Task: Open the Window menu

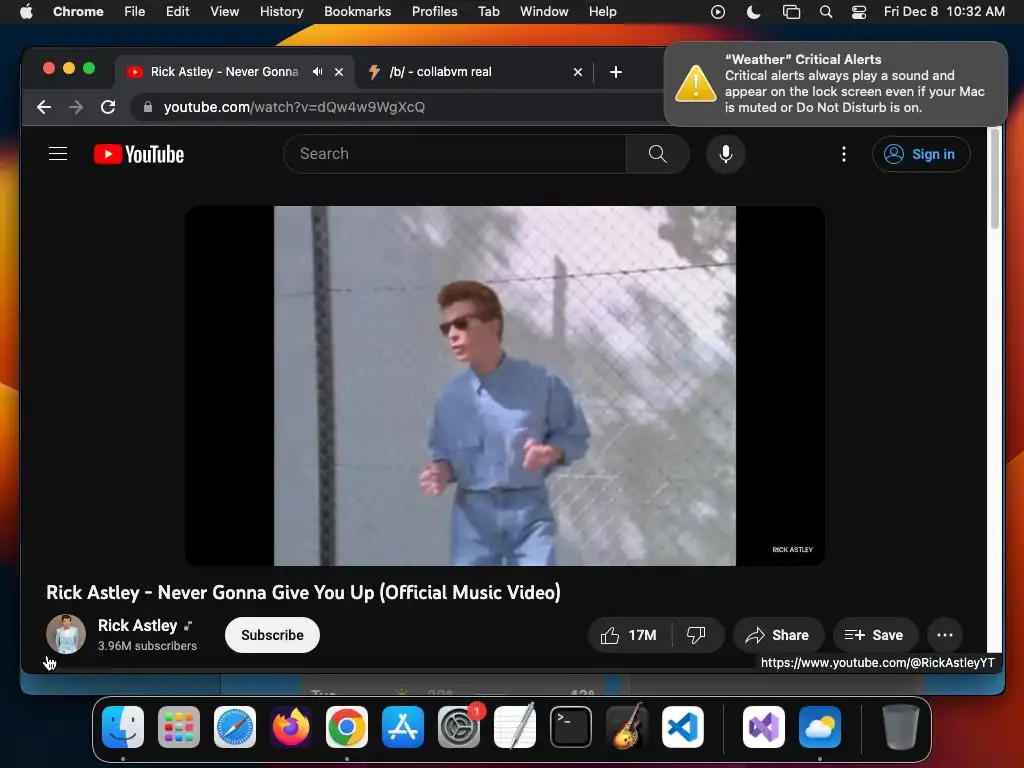Action: 544,12
